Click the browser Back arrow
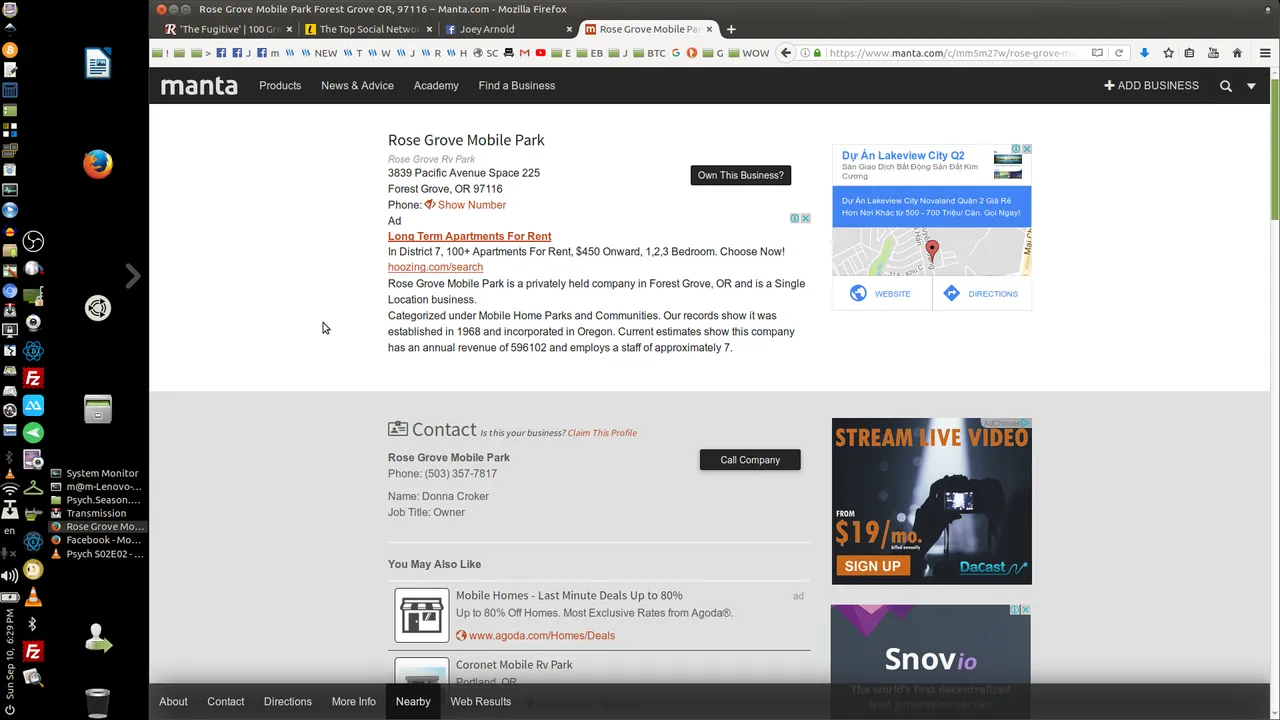The image size is (1280, 720). [x=786, y=53]
